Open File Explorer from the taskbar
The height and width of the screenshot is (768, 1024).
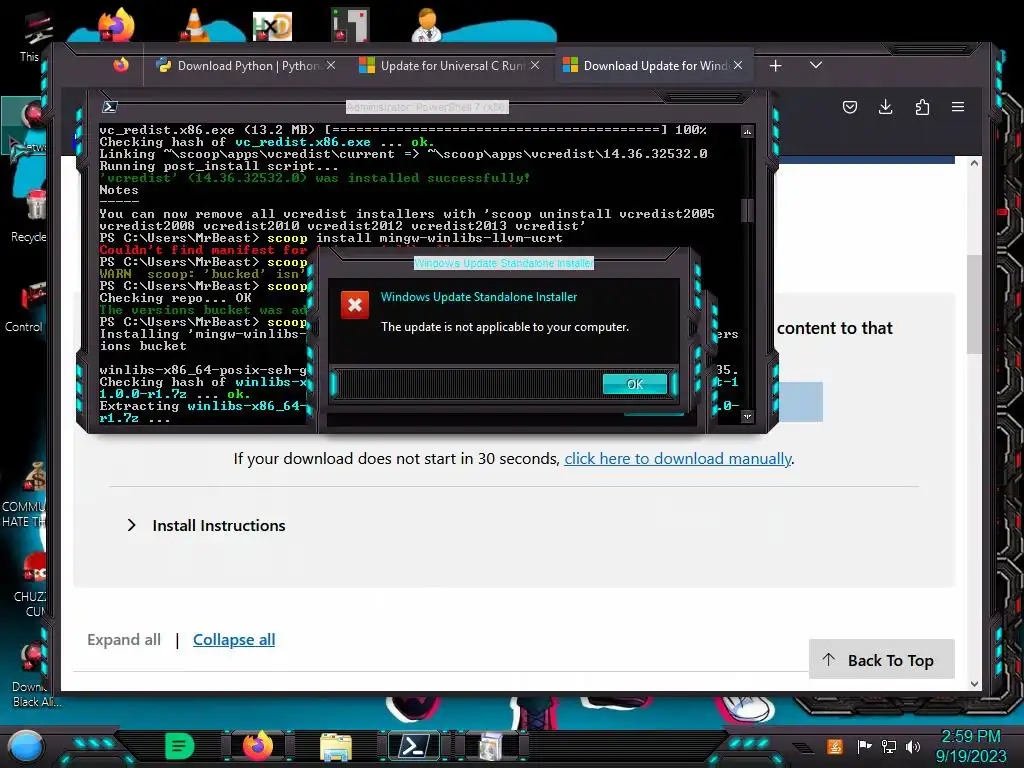(x=336, y=747)
